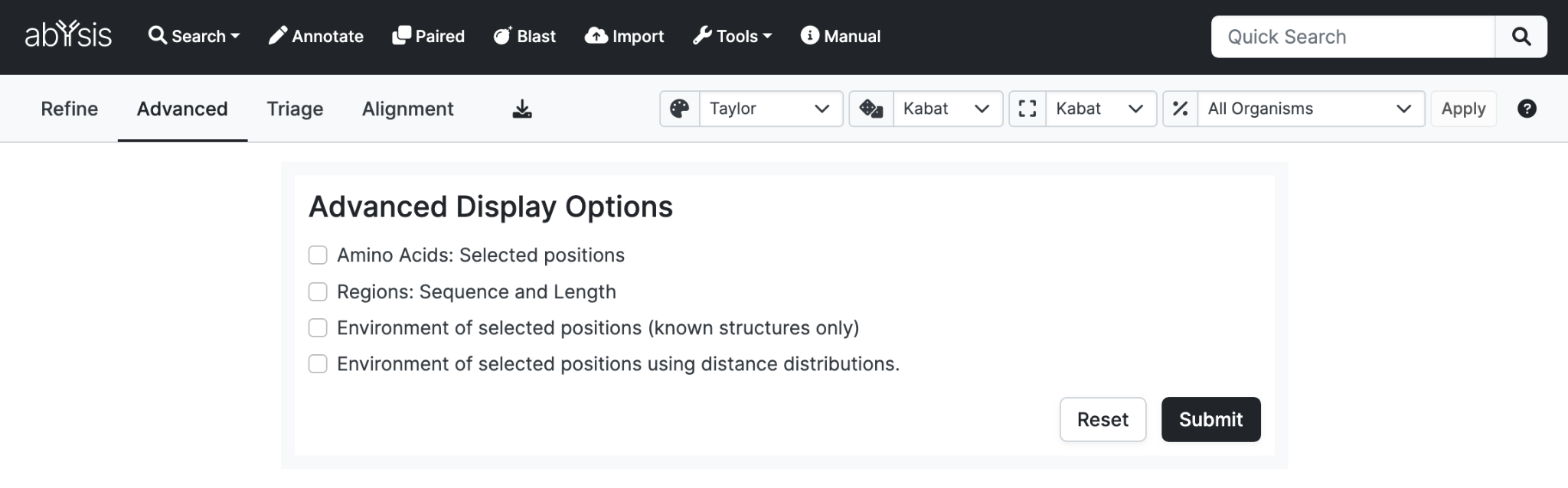Viewport: 1568px width, 488px height.
Task: Focus the Quick Search input field
Action: (1353, 37)
